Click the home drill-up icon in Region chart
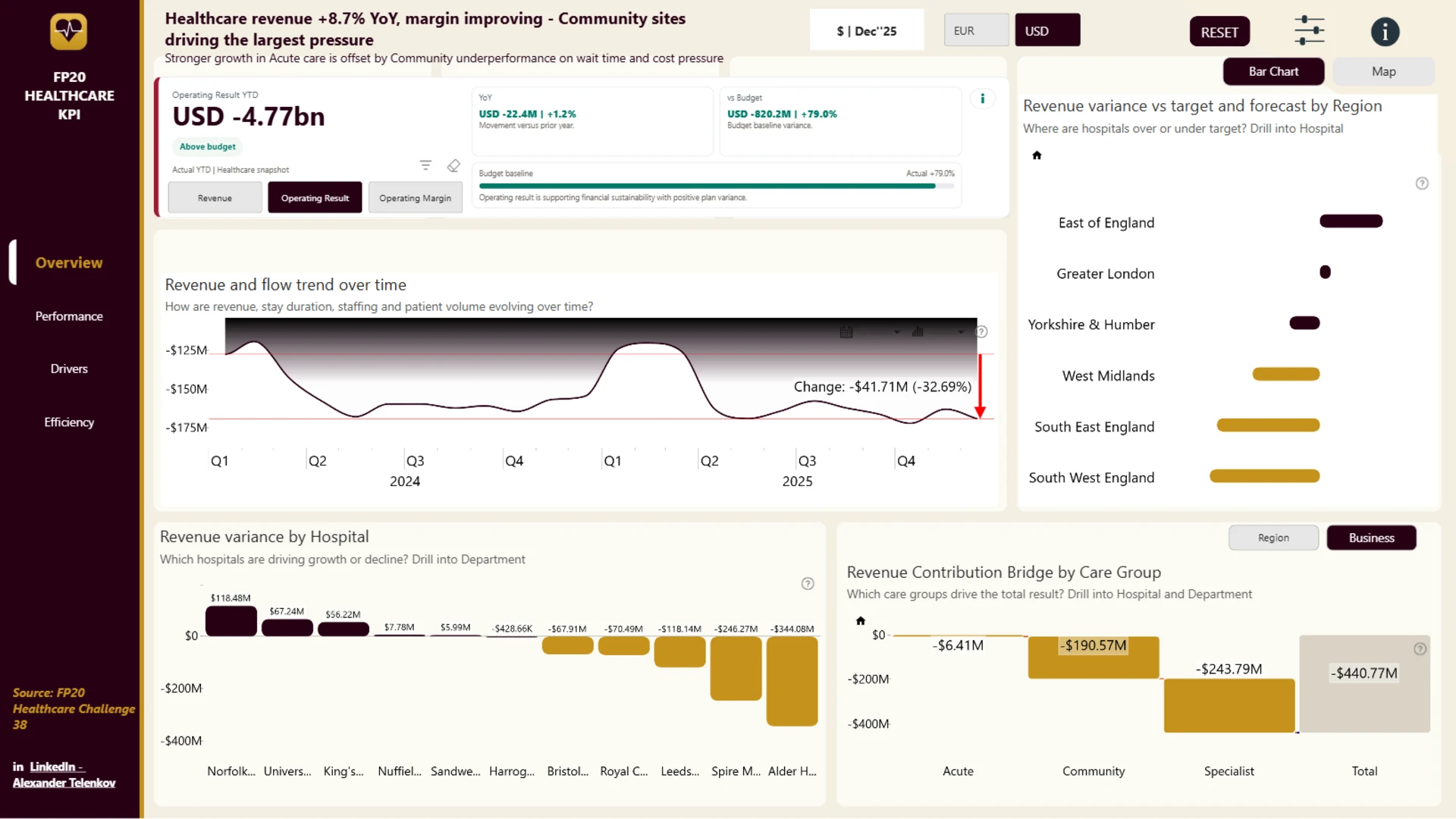This screenshot has width=1456, height=819. [x=1037, y=155]
